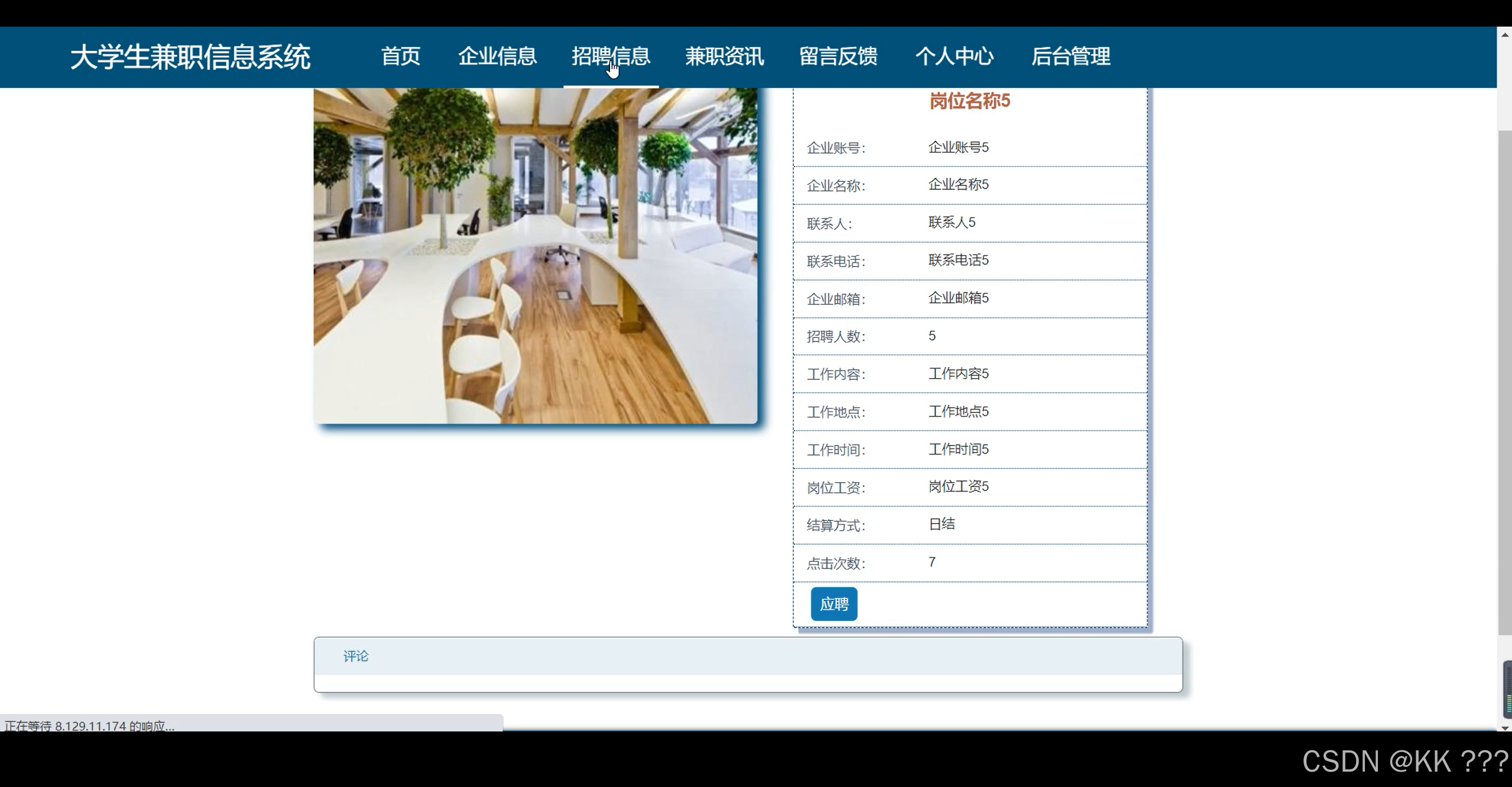Open the 首页 navigation item
1512x787 pixels.
point(401,57)
